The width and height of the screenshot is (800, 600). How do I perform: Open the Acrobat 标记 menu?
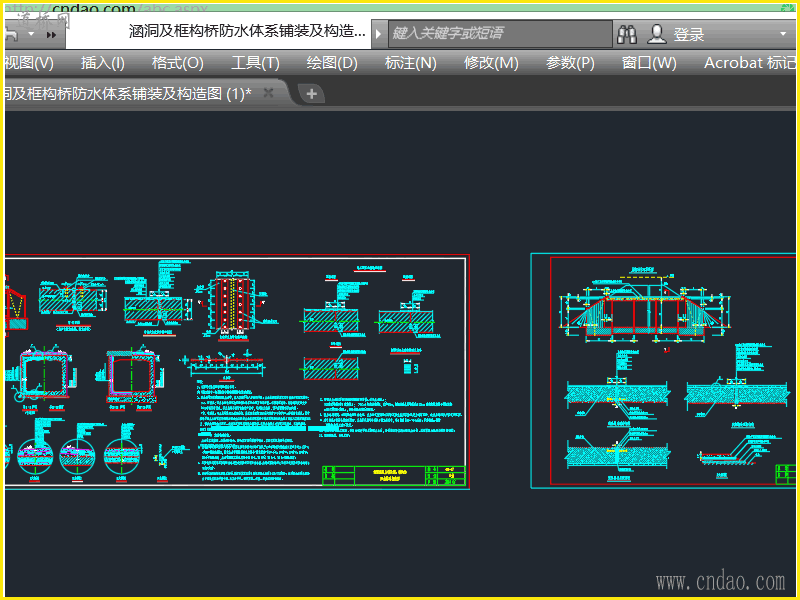coord(749,63)
